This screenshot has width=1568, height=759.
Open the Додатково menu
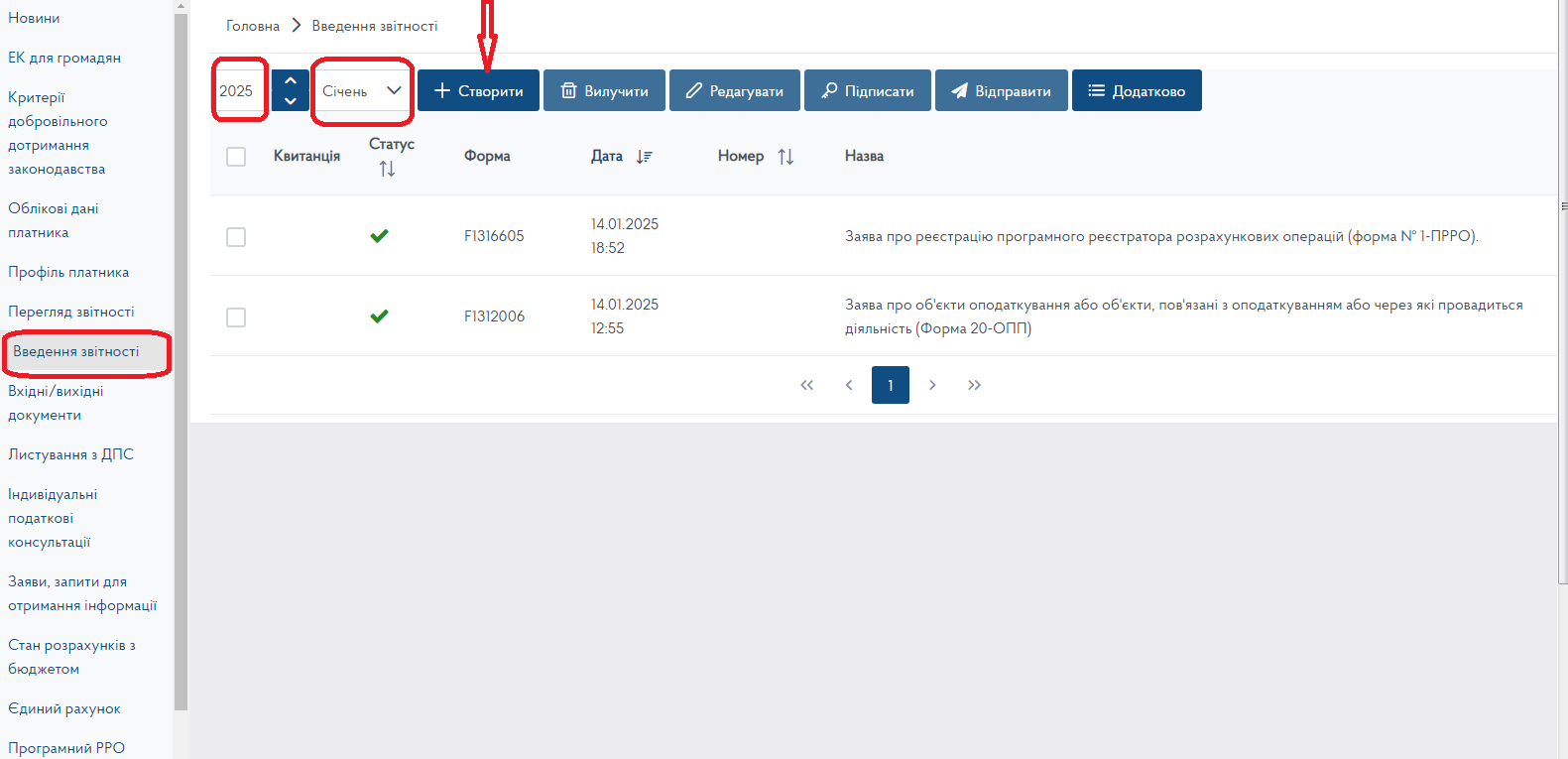[x=1137, y=91]
